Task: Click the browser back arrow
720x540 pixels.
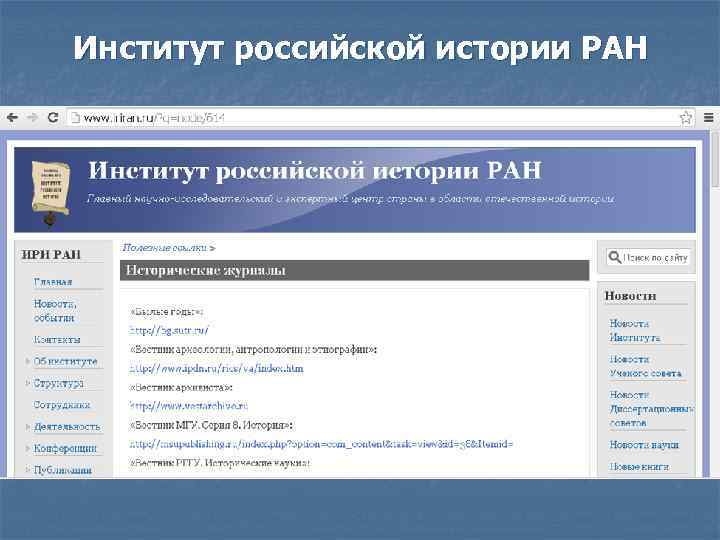Action: 12,118
